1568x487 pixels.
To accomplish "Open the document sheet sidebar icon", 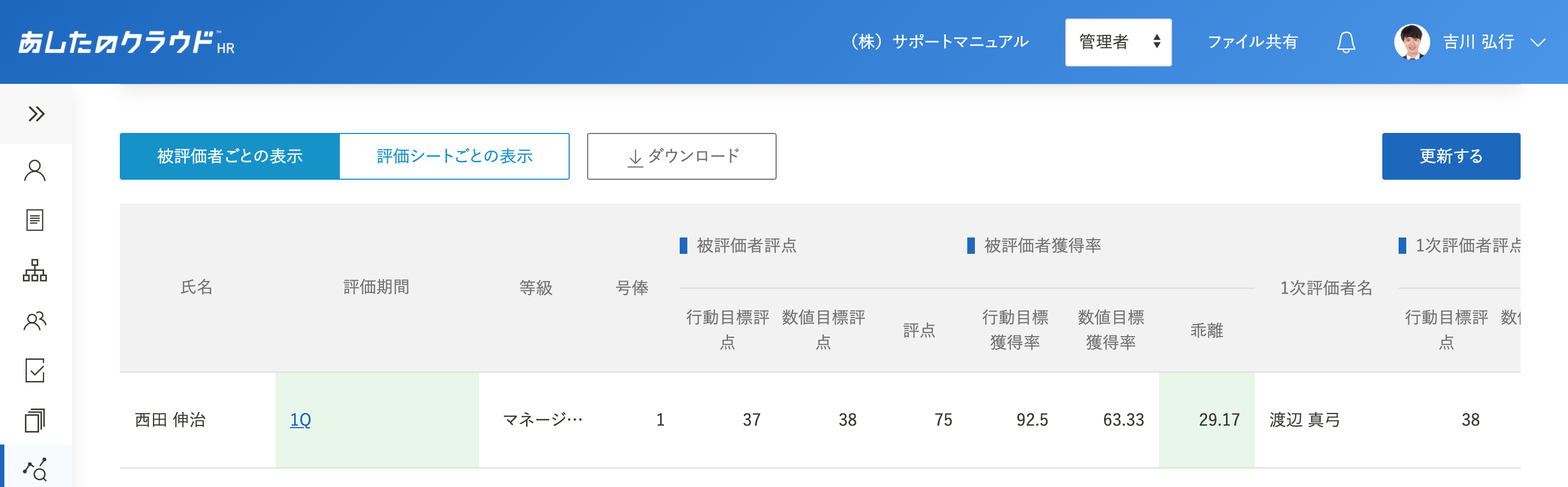I will click(35, 221).
